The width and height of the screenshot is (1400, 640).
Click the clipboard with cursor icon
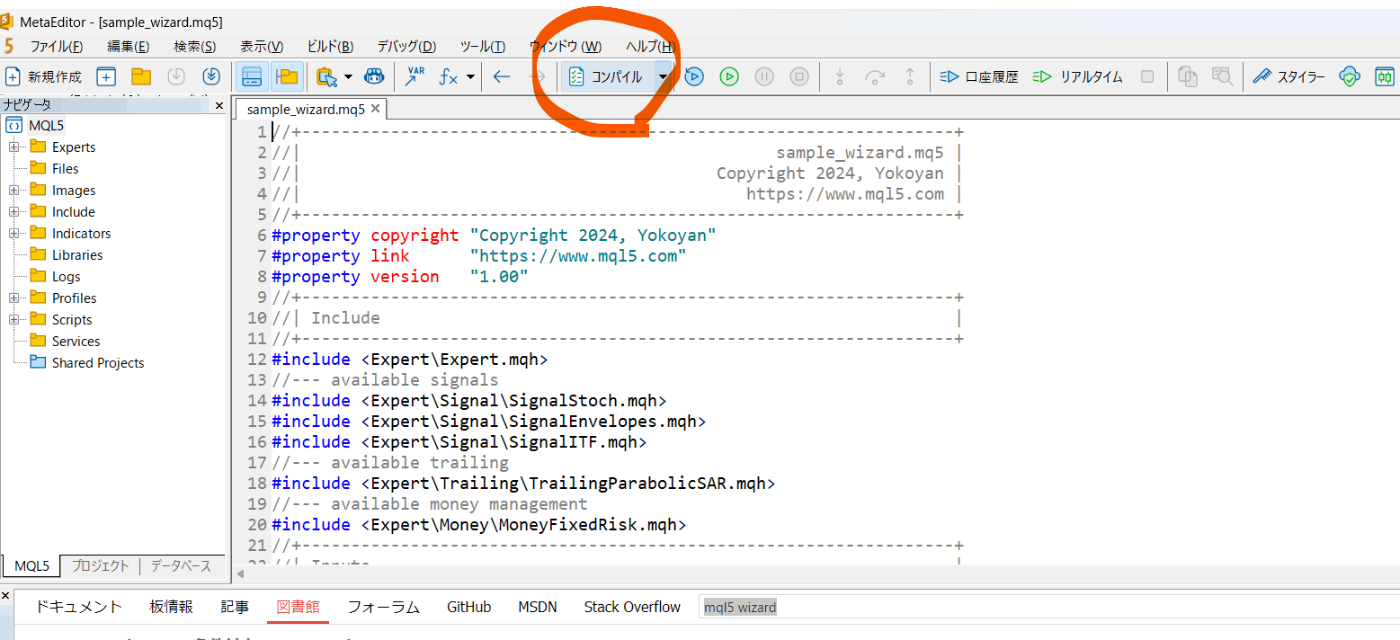[x=326, y=76]
